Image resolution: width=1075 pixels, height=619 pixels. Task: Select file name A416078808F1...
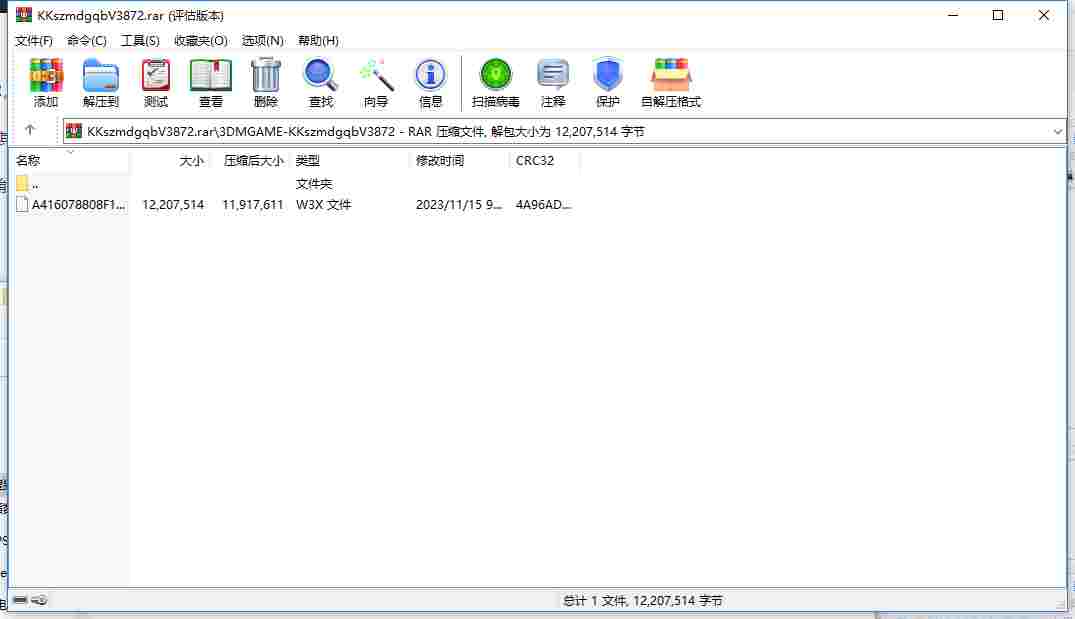click(79, 204)
